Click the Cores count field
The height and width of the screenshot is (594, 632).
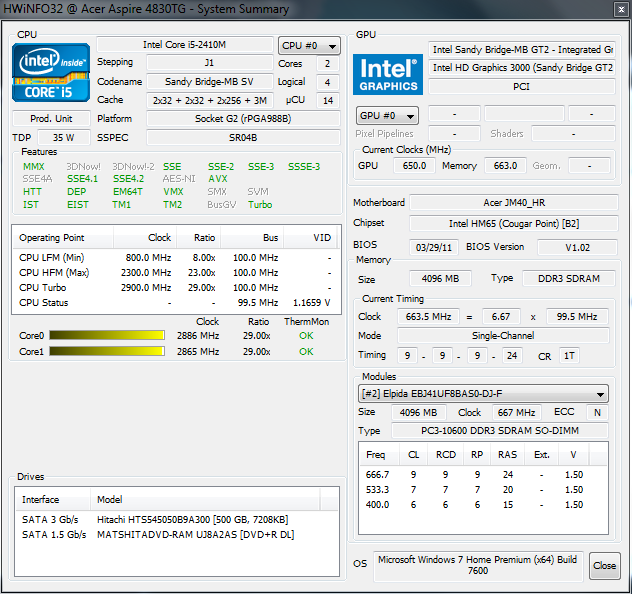tap(327, 63)
